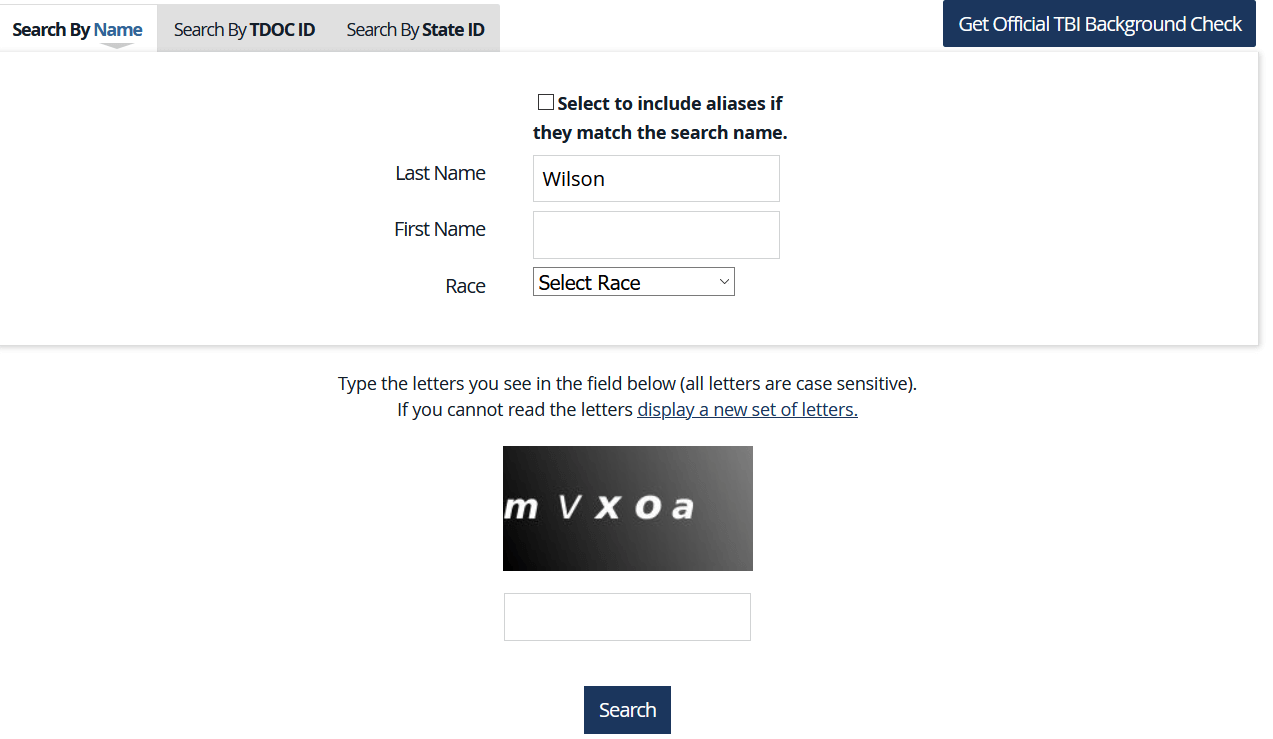
Task: Click the Race label
Action: 465,286
